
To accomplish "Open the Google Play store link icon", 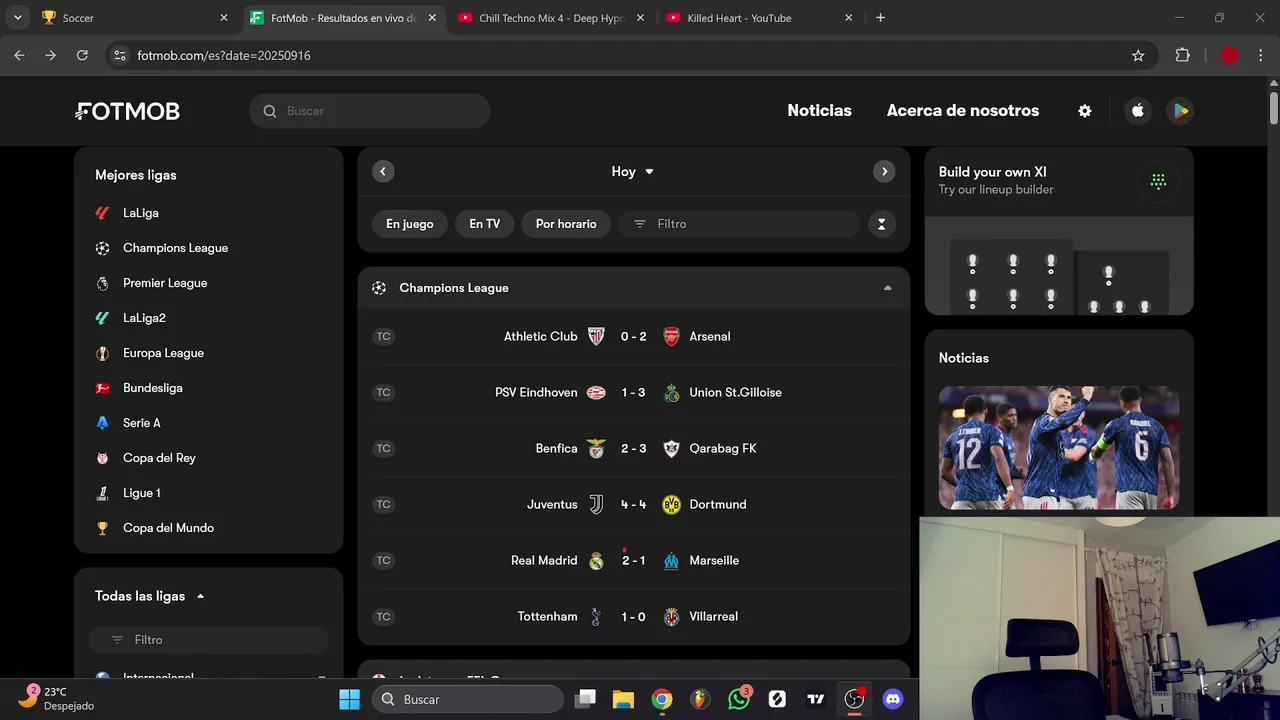I will pyautogui.click(x=1181, y=111).
